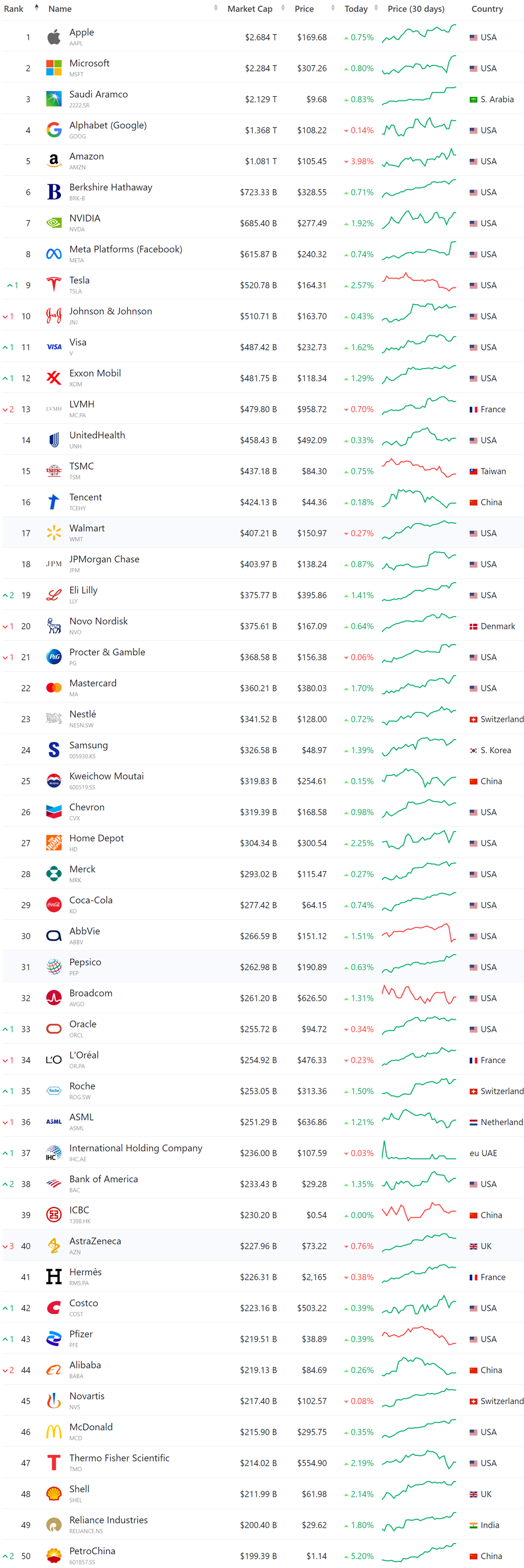Screen dimensions: 524x1568
Task: Click the Tesla logo icon
Action: click(54, 285)
